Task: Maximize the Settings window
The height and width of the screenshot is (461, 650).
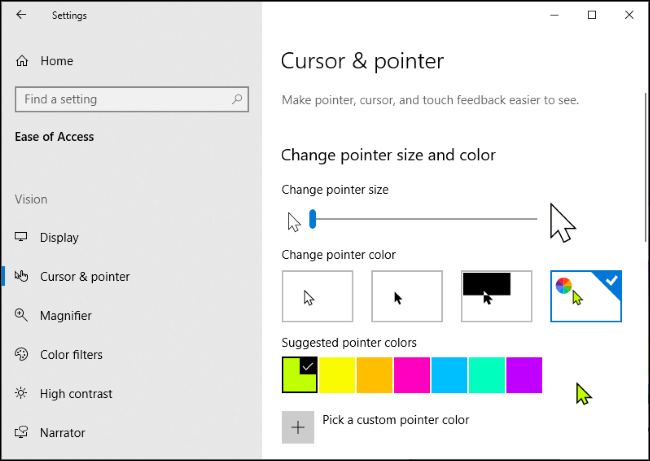Action: tap(592, 15)
